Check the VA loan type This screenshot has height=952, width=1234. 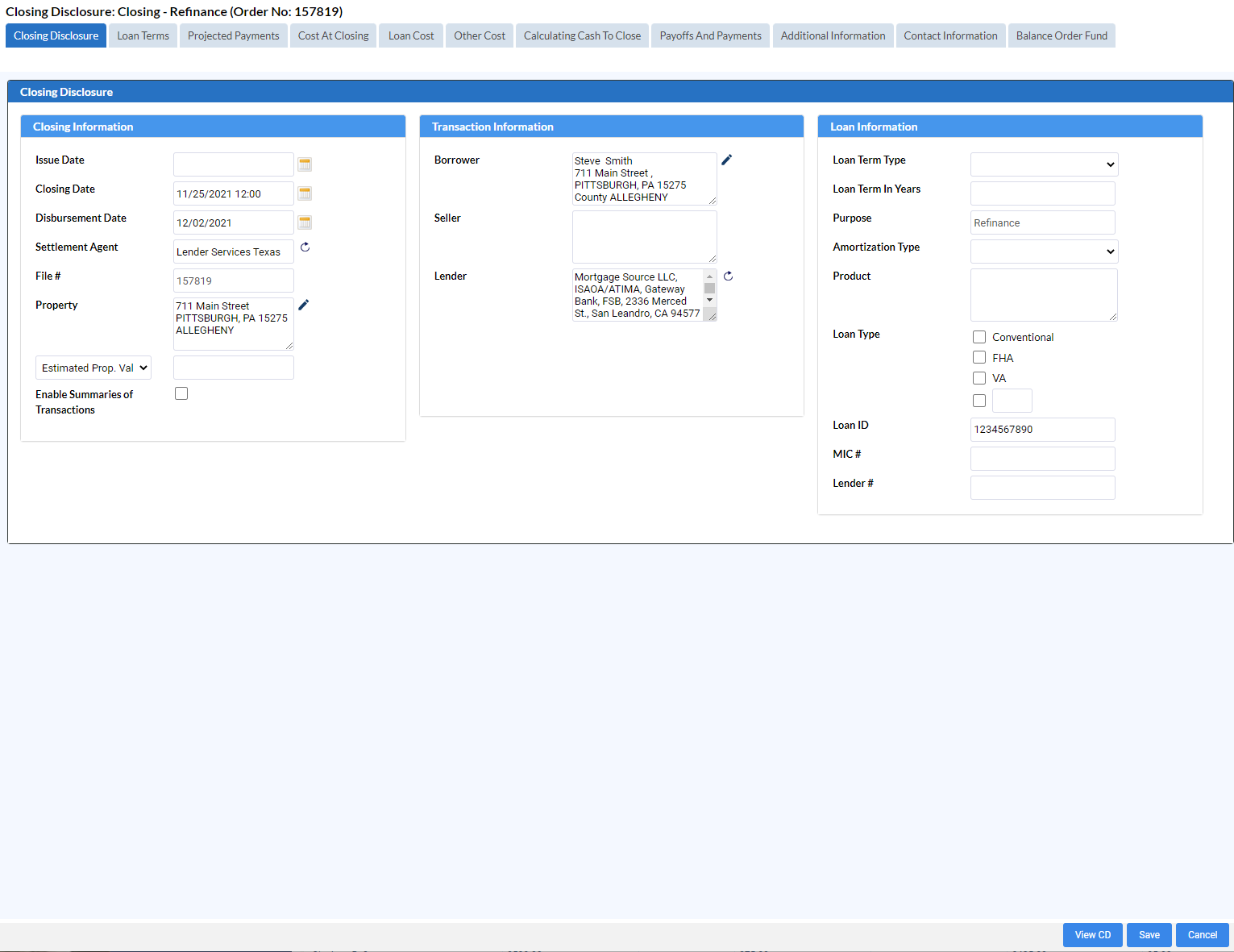(x=979, y=378)
